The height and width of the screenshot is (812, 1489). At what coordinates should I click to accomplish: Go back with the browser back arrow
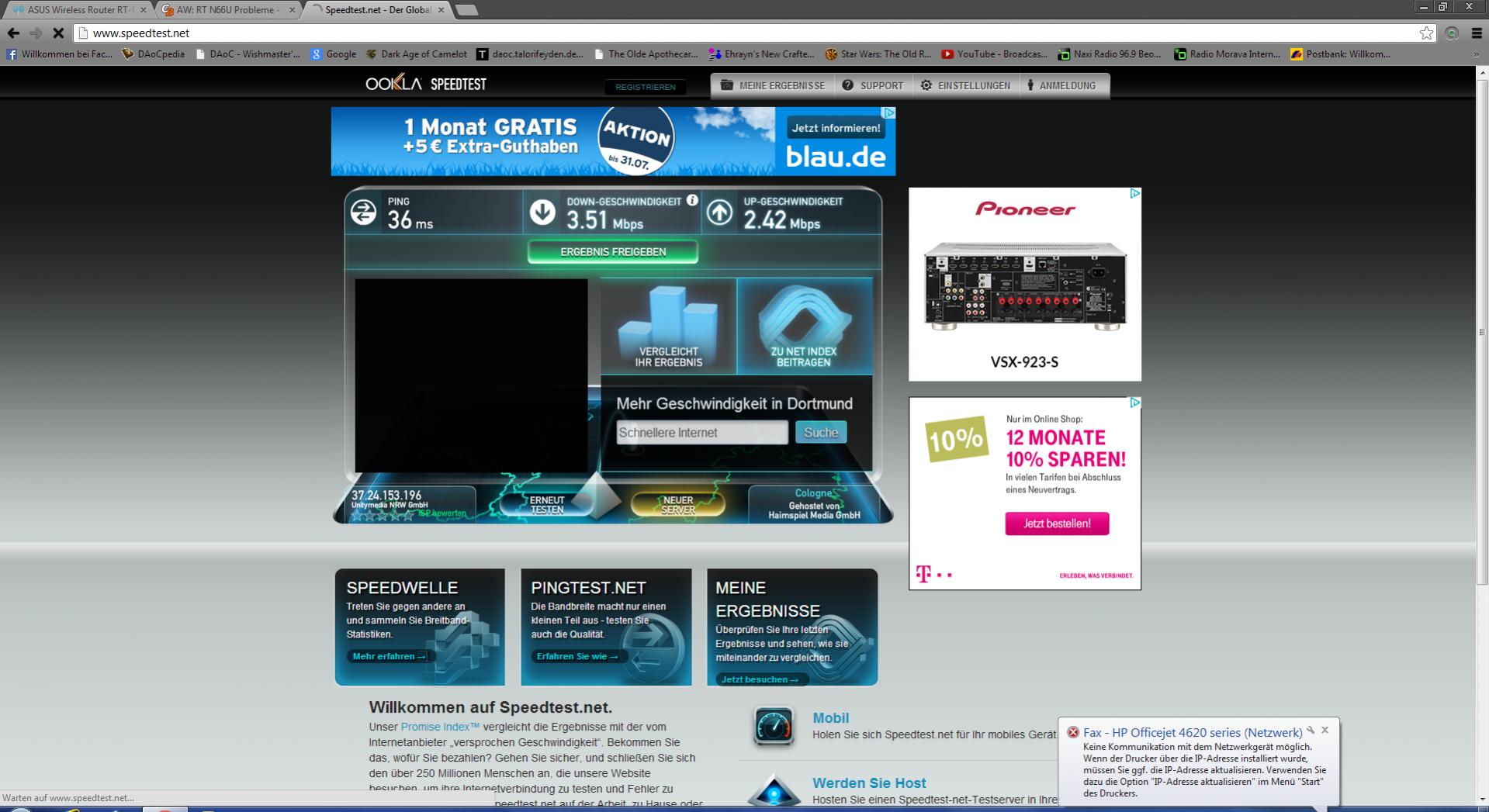13,33
